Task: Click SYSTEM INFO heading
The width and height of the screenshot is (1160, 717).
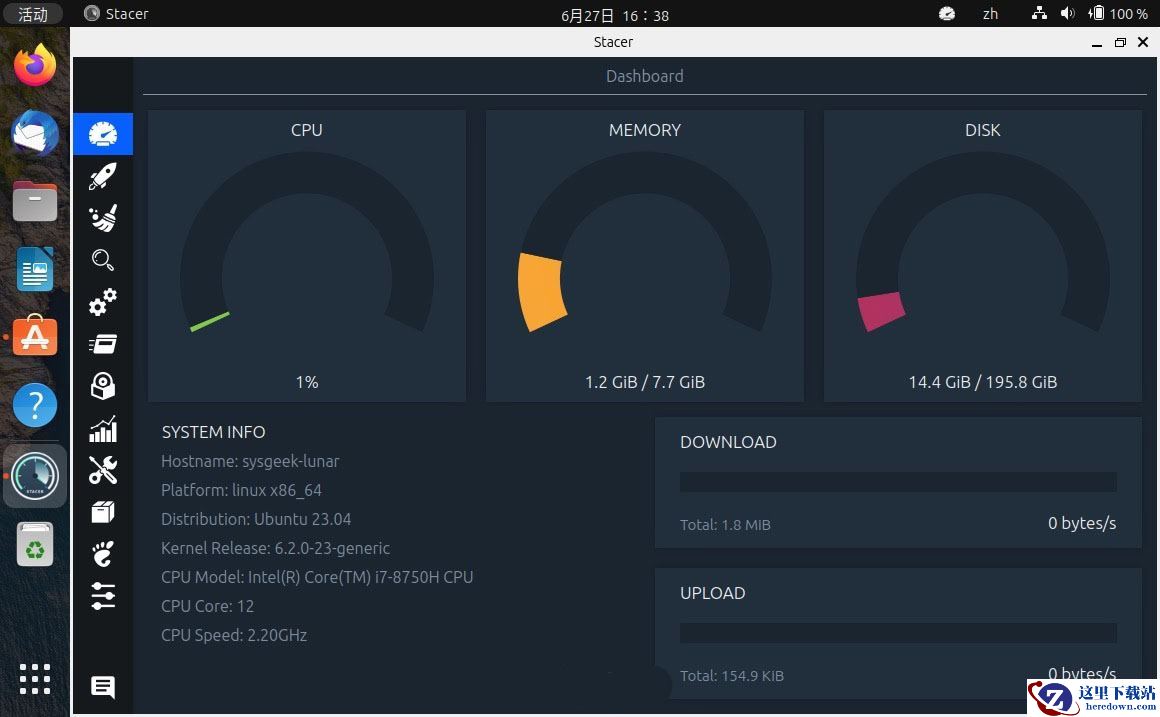Action: [213, 432]
